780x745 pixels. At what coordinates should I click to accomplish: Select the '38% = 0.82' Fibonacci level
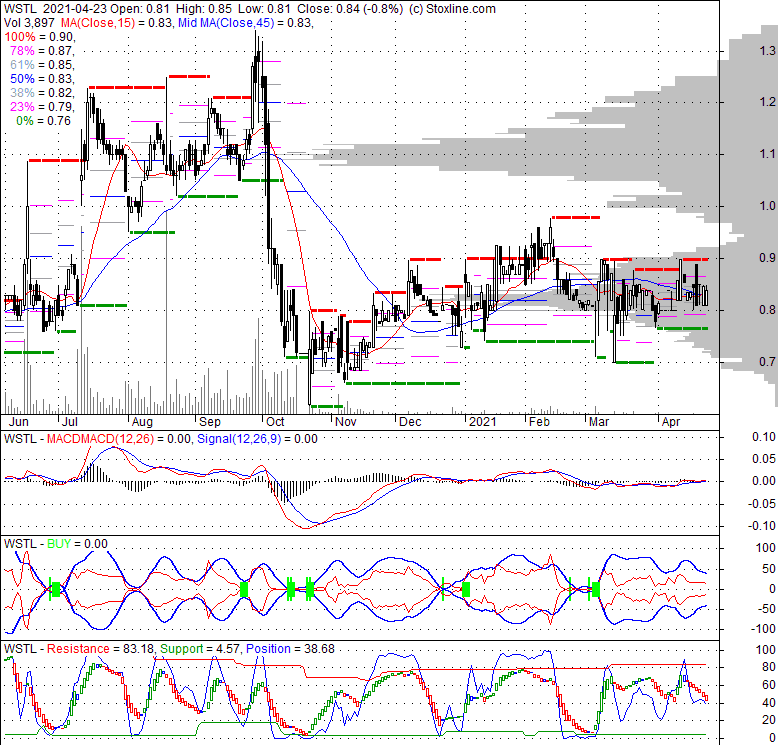pyautogui.click(x=42, y=93)
